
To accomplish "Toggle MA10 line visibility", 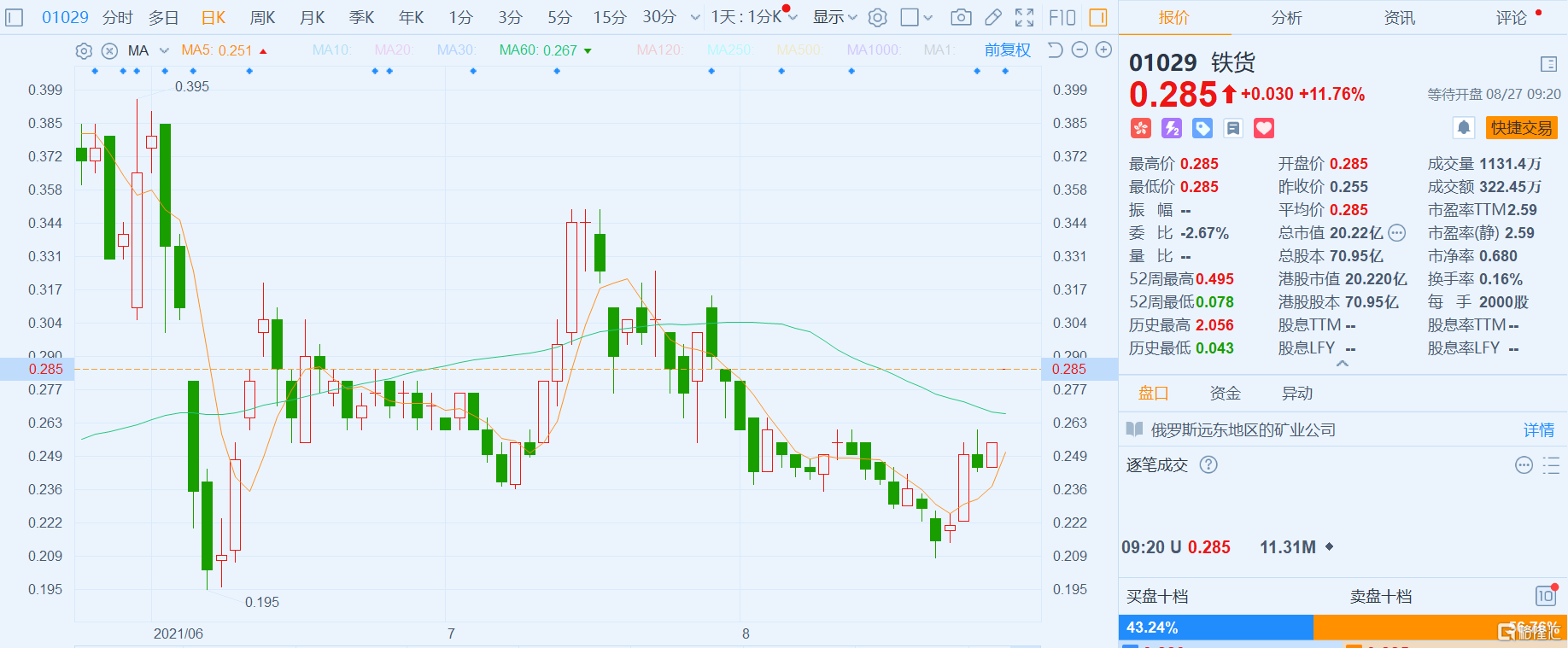I will coord(331,50).
